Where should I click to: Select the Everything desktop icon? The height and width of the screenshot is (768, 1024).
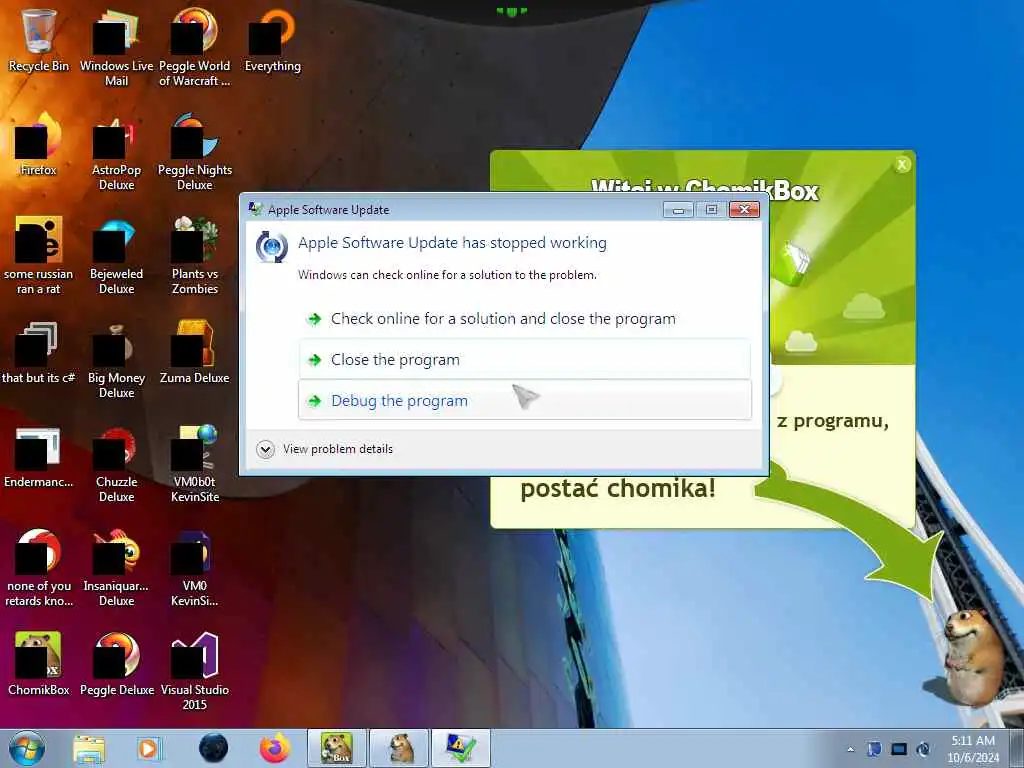click(272, 42)
